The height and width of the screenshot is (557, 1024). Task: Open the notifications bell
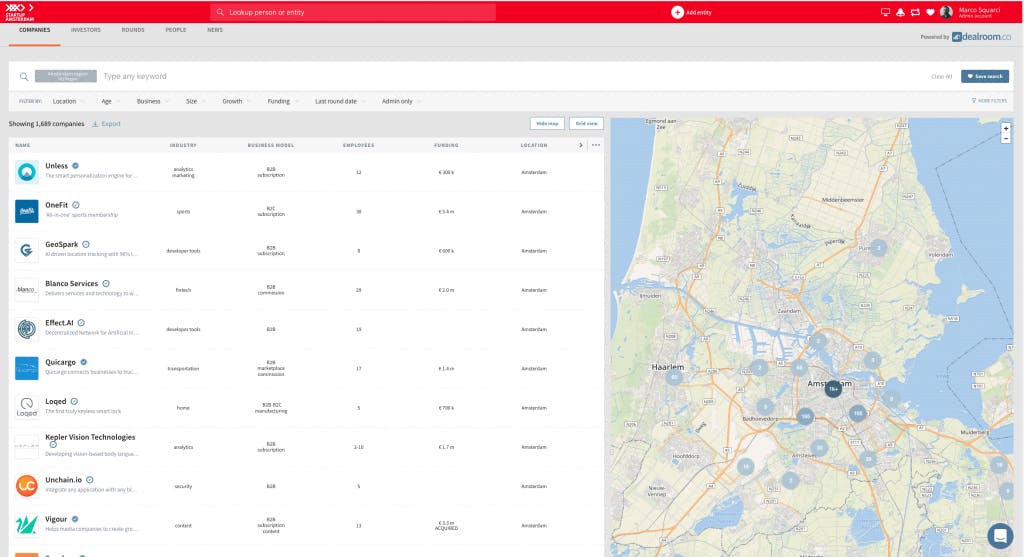pyautogui.click(x=899, y=12)
